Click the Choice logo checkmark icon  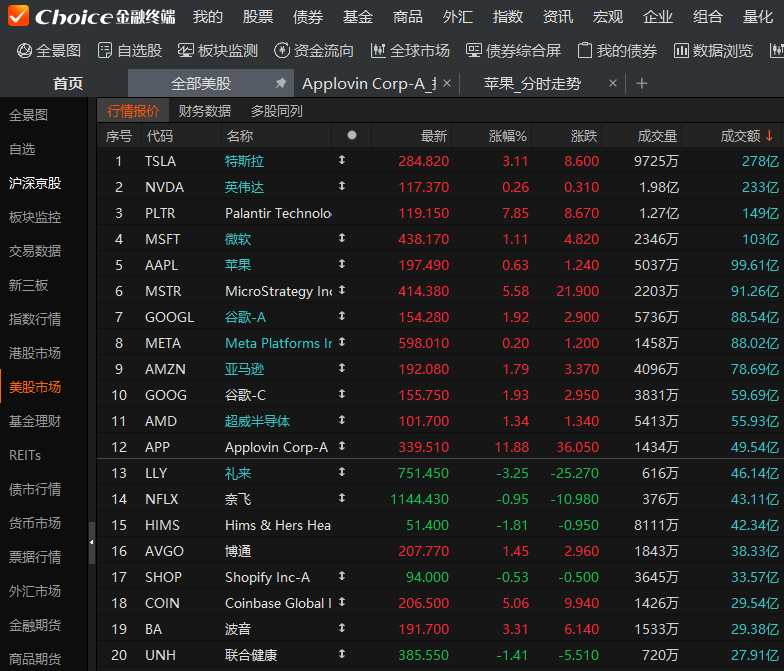[18, 16]
